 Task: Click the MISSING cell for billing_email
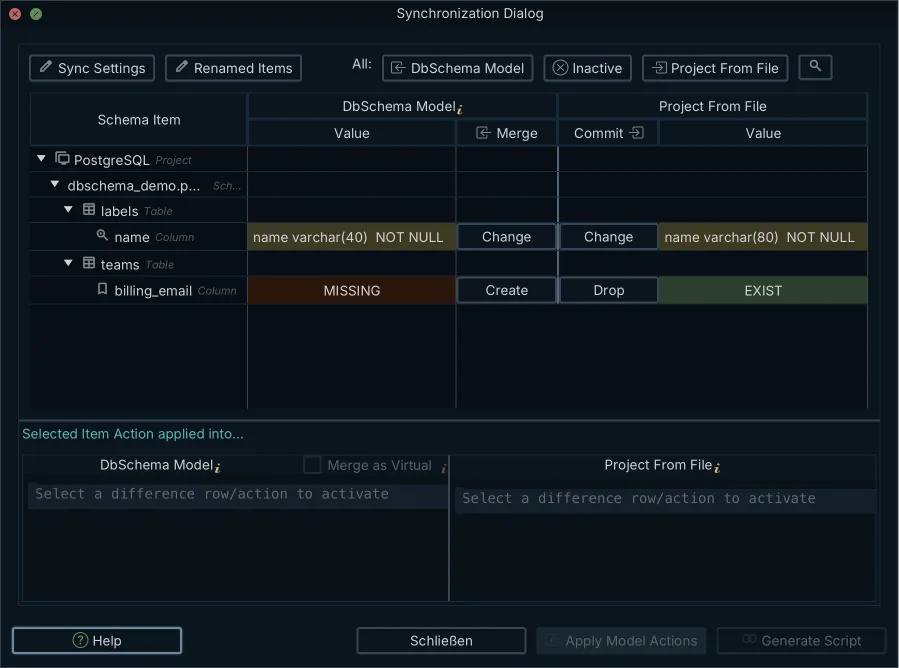[x=351, y=291]
